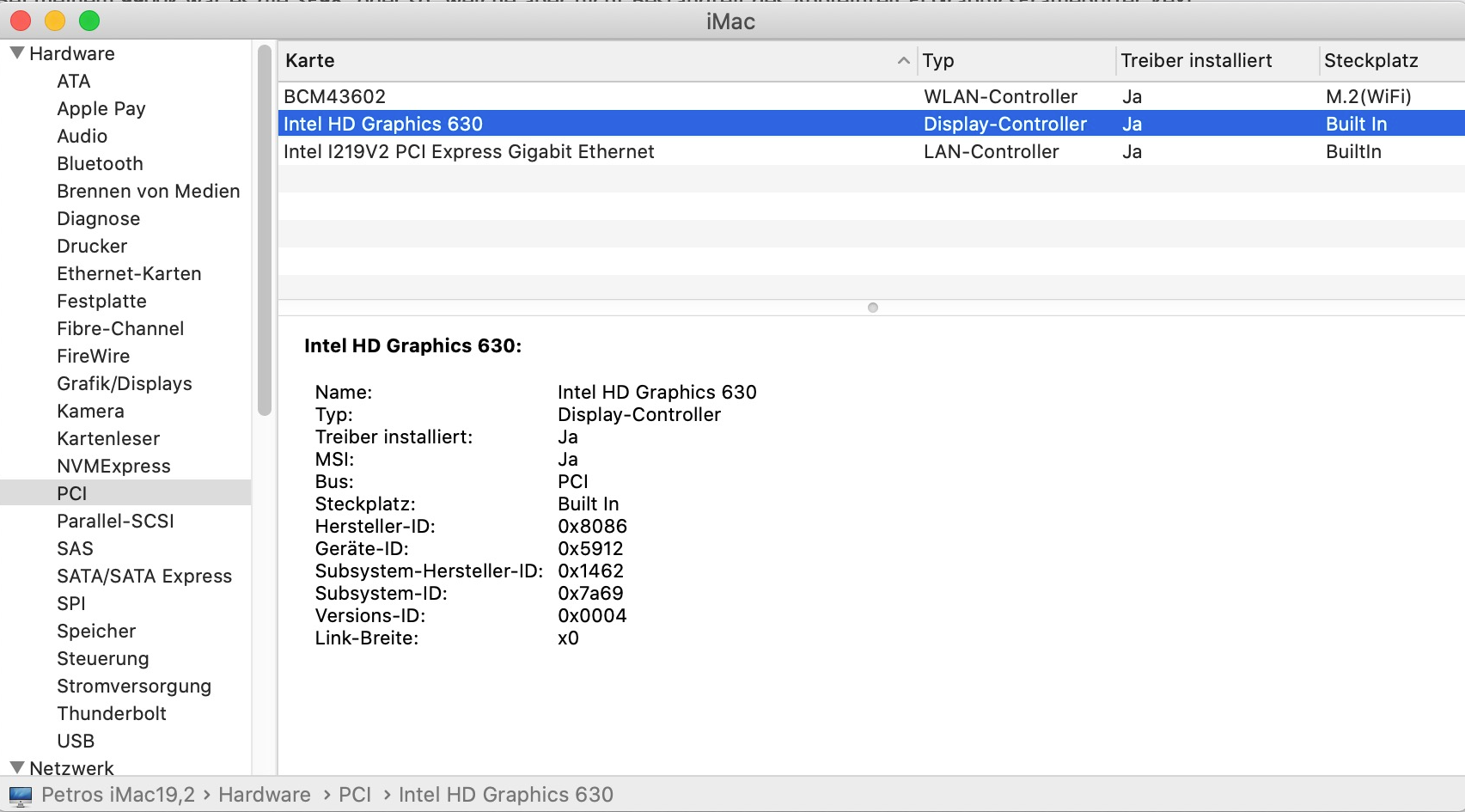The width and height of the screenshot is (1465, 812).
Task: Collapse the Hardware section triangle
Action: pos(16,53)
